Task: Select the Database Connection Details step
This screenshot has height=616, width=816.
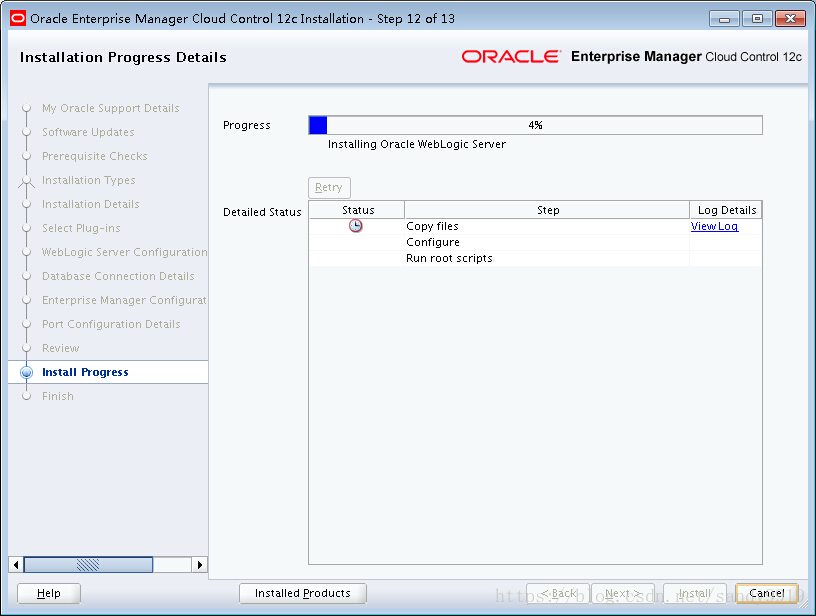Action: (118, 276)
